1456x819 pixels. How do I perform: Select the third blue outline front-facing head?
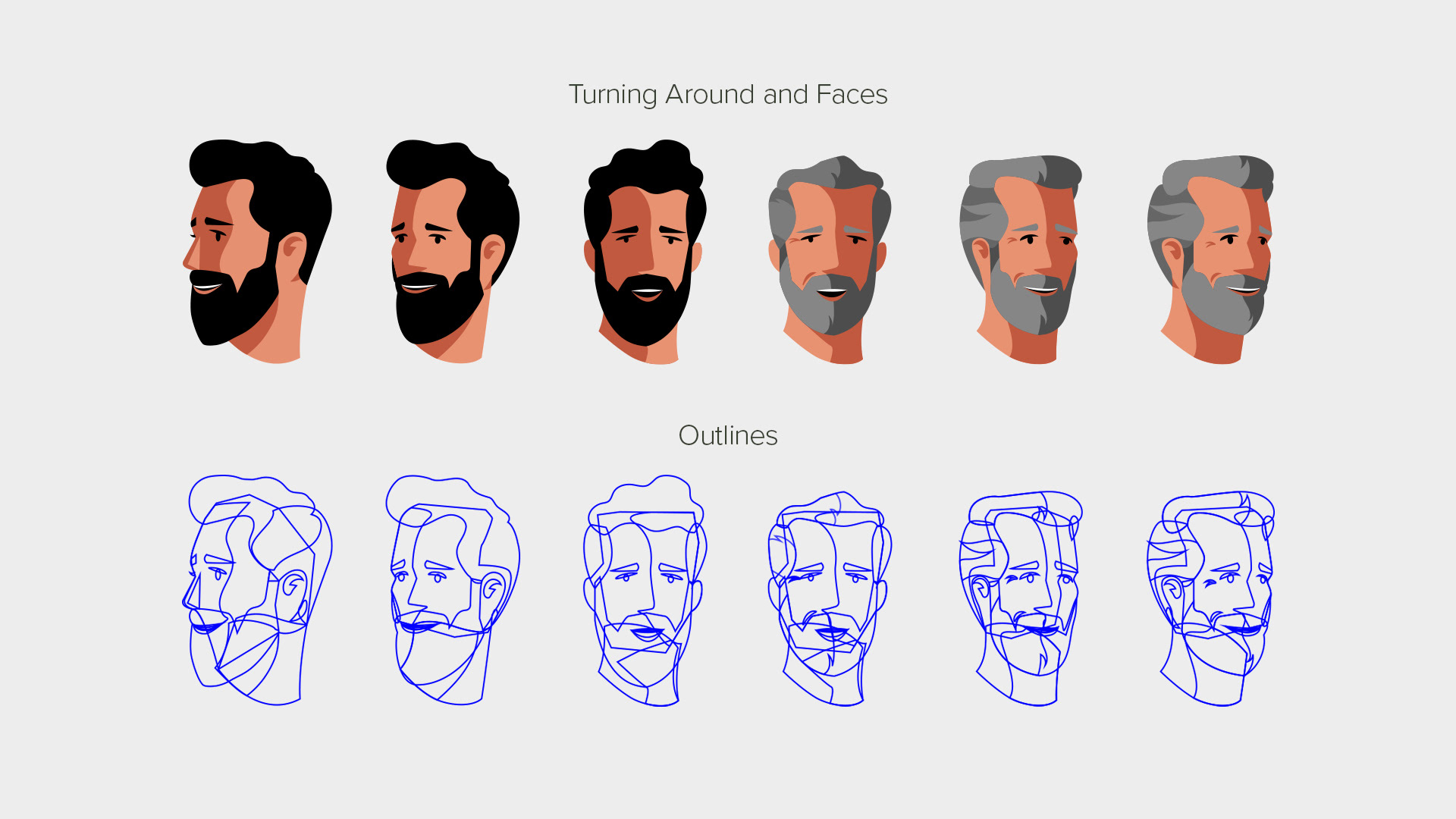(645, 591)
